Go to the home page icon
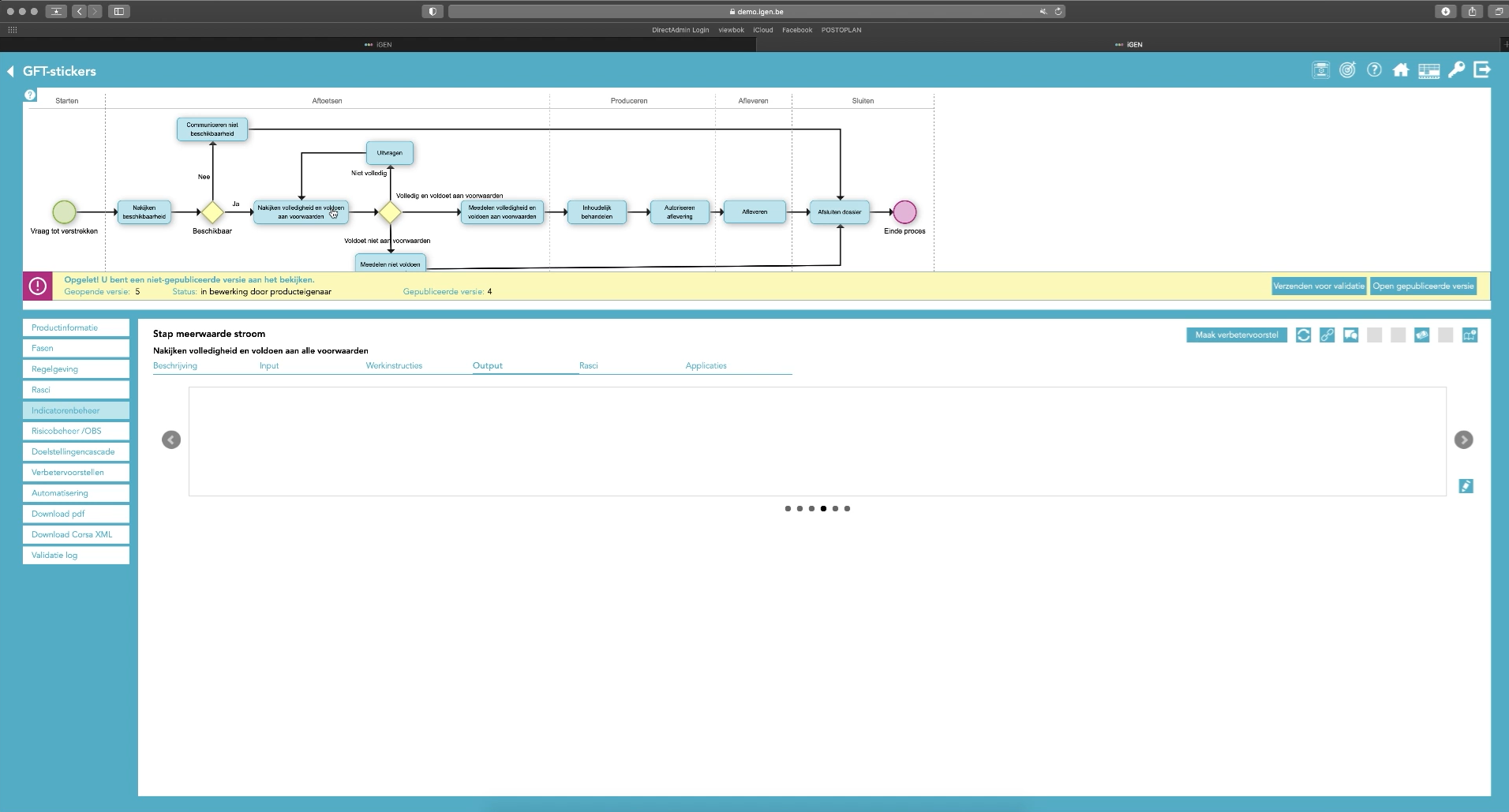Image resolution: width=1509 pixels, height=812 pixels. click(x=1401, y=70)
